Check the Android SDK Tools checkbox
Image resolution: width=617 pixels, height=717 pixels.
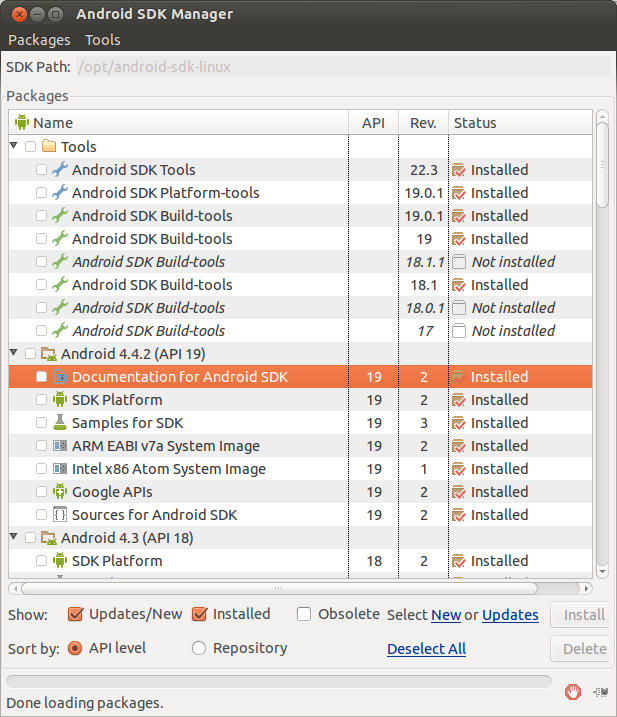click(x=41, y=170)
